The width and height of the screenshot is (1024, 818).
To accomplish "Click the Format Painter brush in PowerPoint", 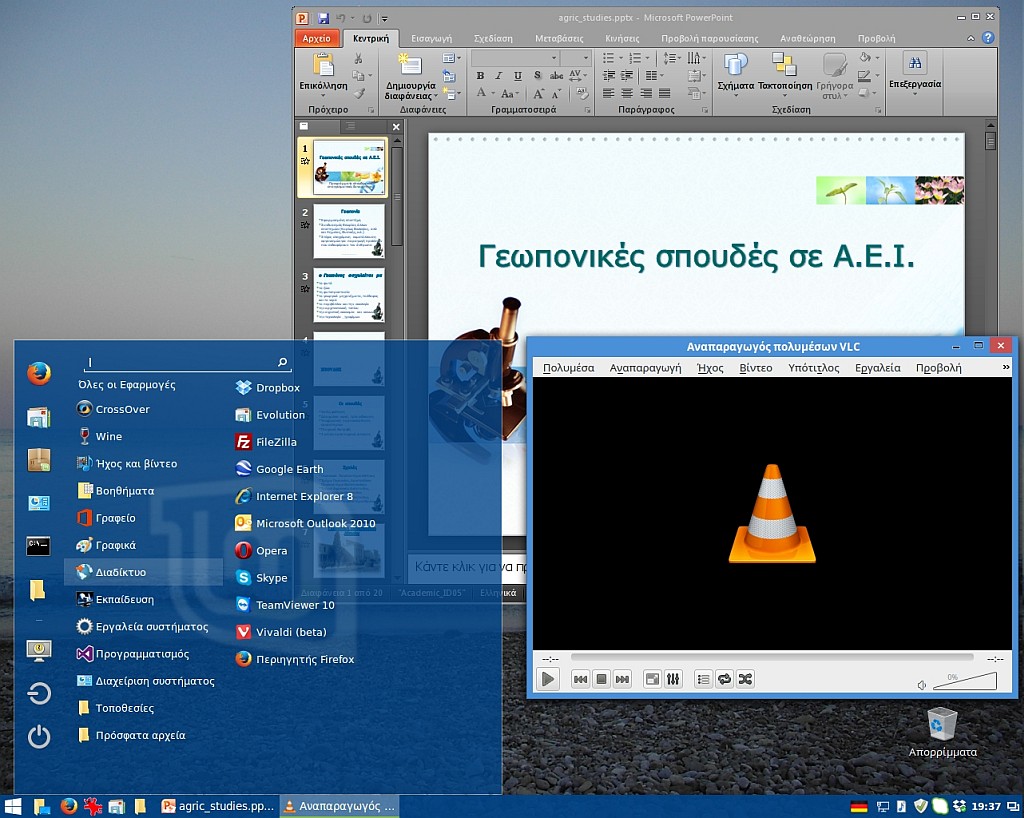I will (358, 93).
